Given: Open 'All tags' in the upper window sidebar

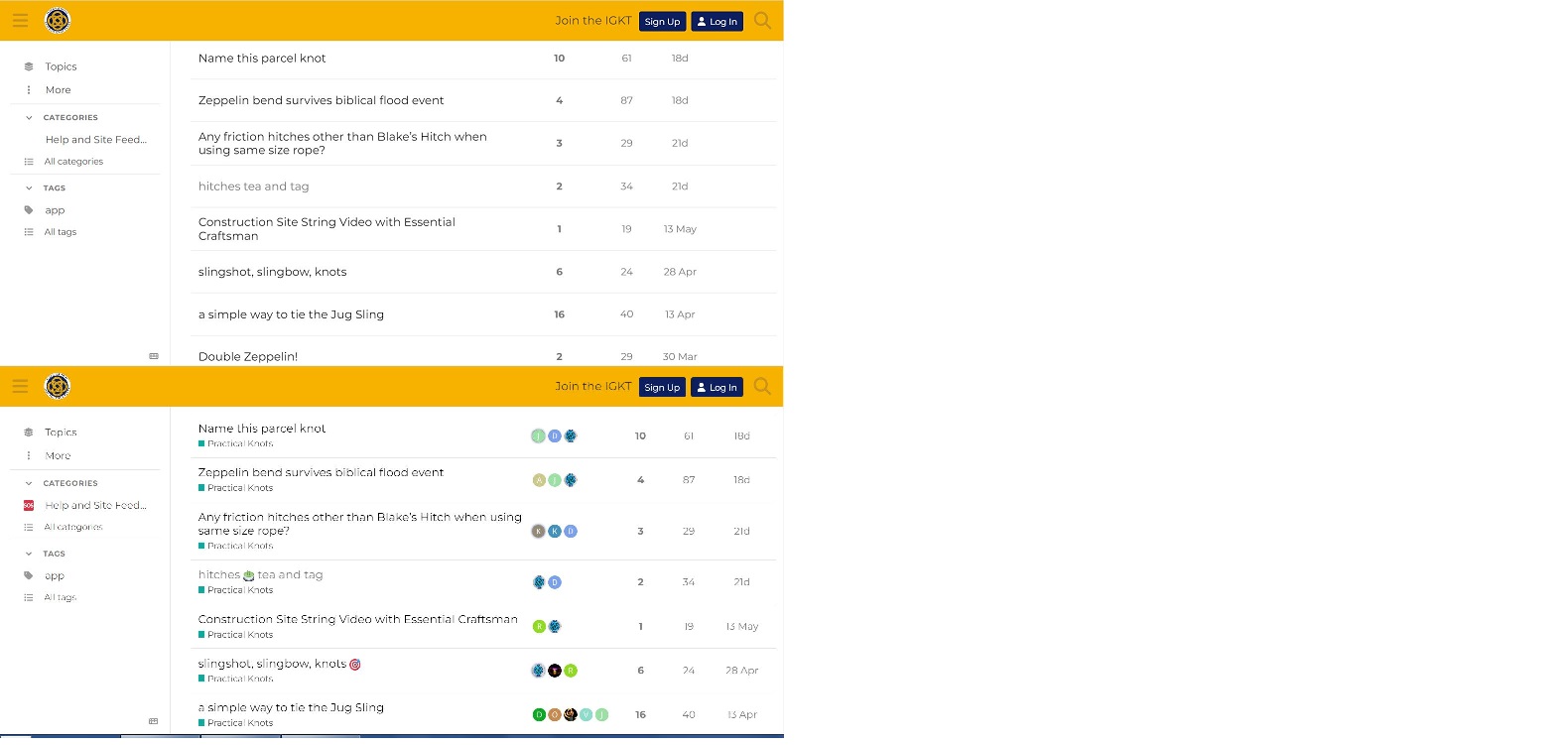Looking at the screenshot, I should [x=61, y=232].
